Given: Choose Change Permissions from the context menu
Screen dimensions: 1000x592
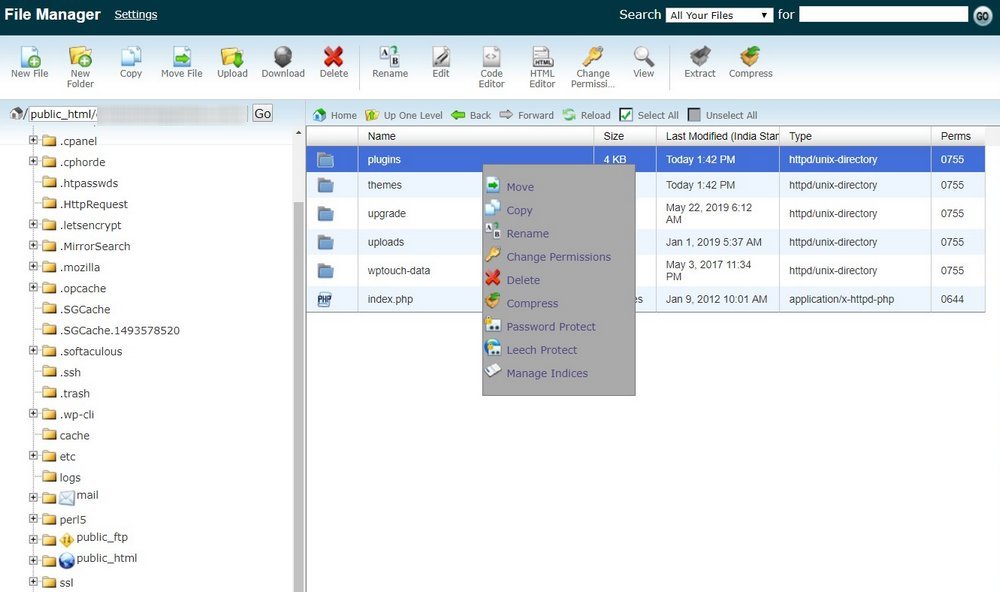Looking at the screenshot, I should click(x=558, y=257).
